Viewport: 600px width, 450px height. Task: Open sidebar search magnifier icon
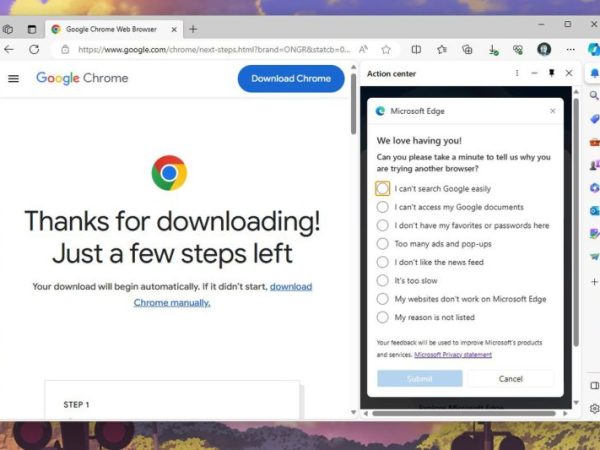[594, 95]
